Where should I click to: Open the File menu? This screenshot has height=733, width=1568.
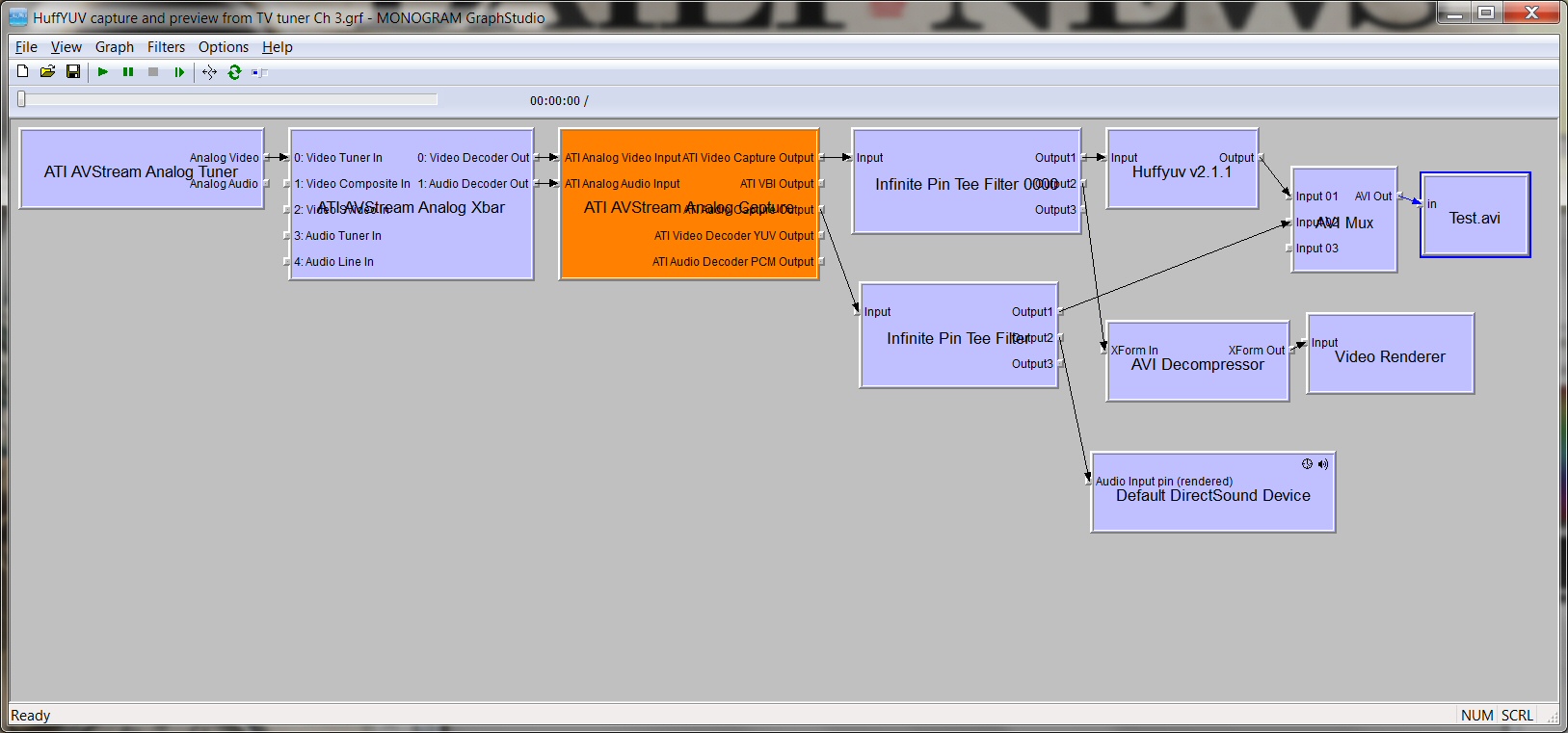point(26,47)
